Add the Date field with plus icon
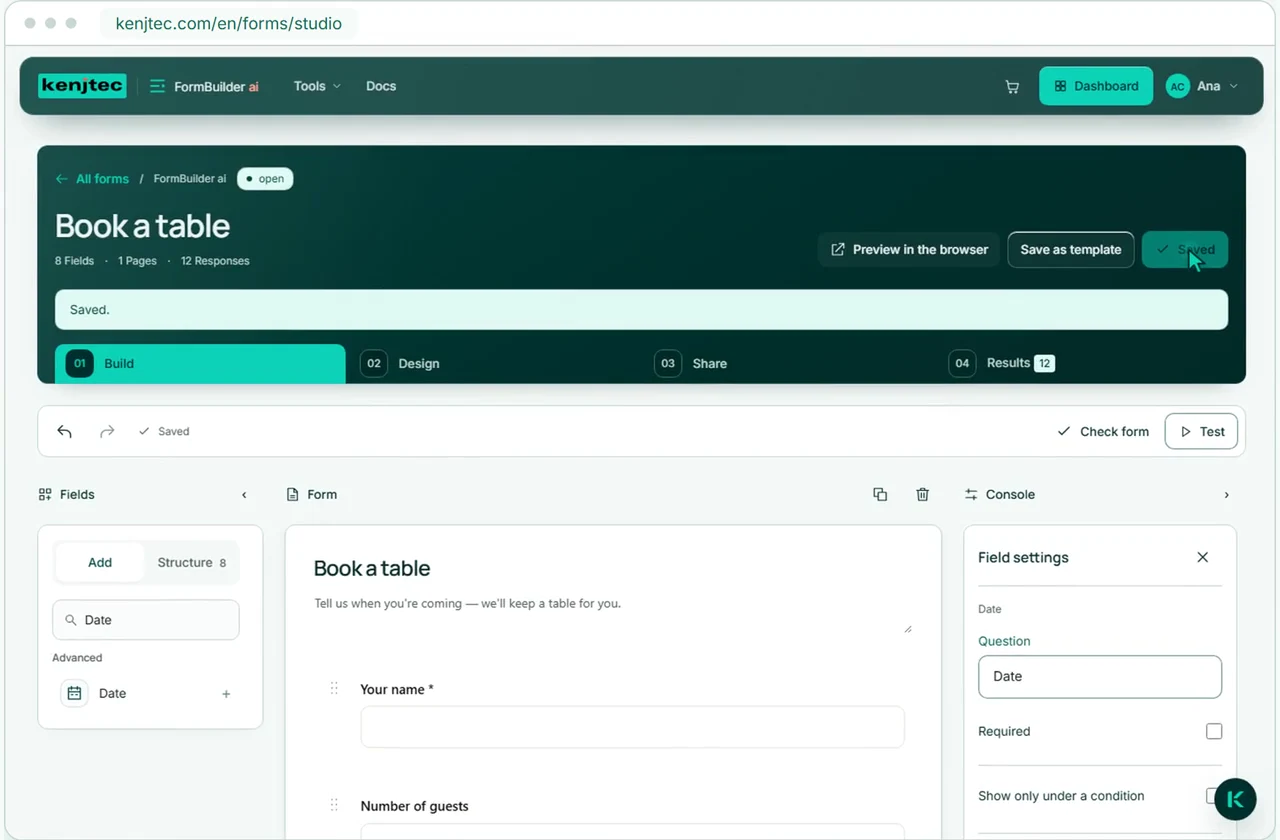Screen dimensions: 1280x840 click(226, 694)
